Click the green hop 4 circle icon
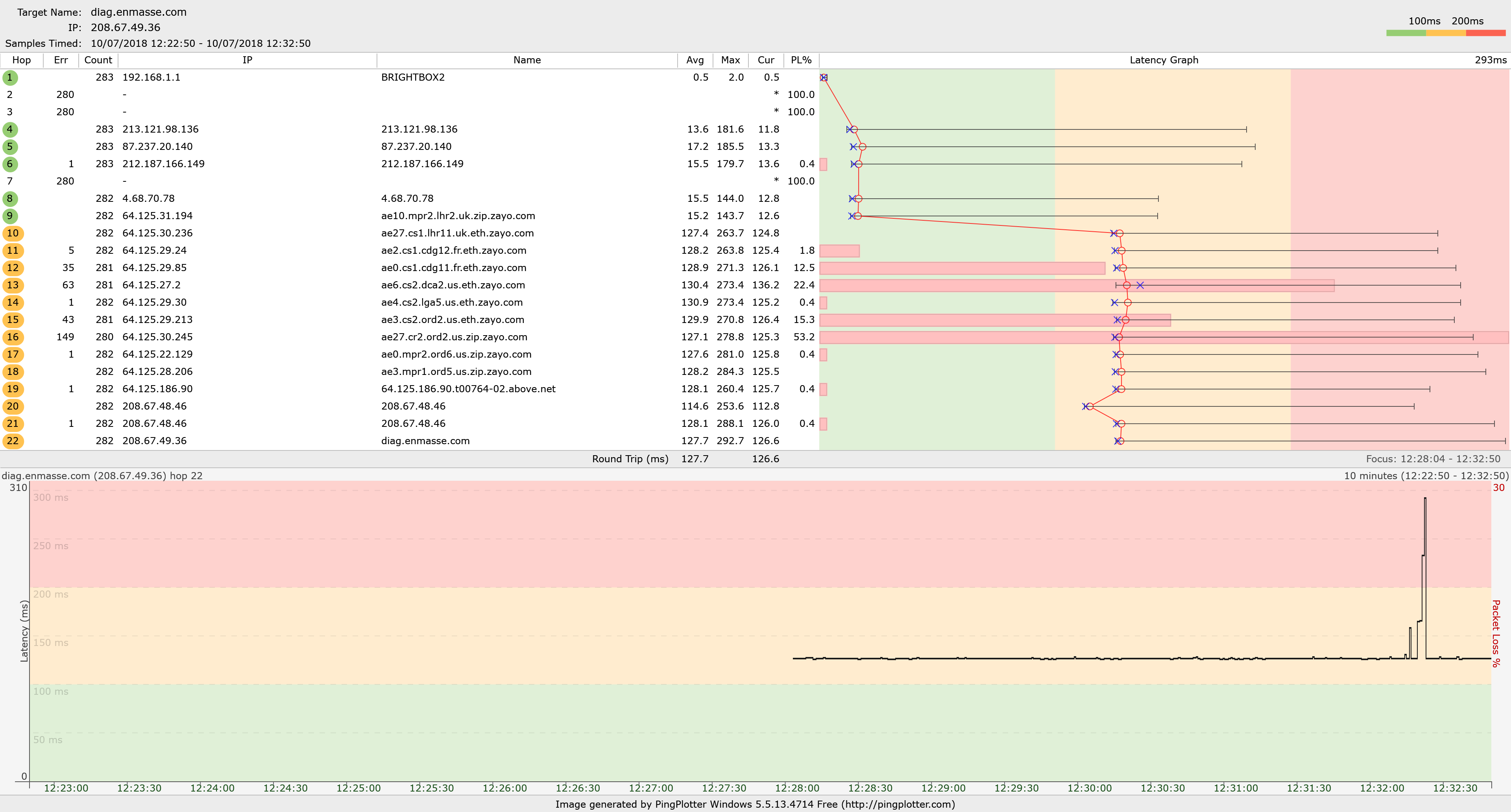This screenshot has height=812, width=1511. [x=9, y=129]
